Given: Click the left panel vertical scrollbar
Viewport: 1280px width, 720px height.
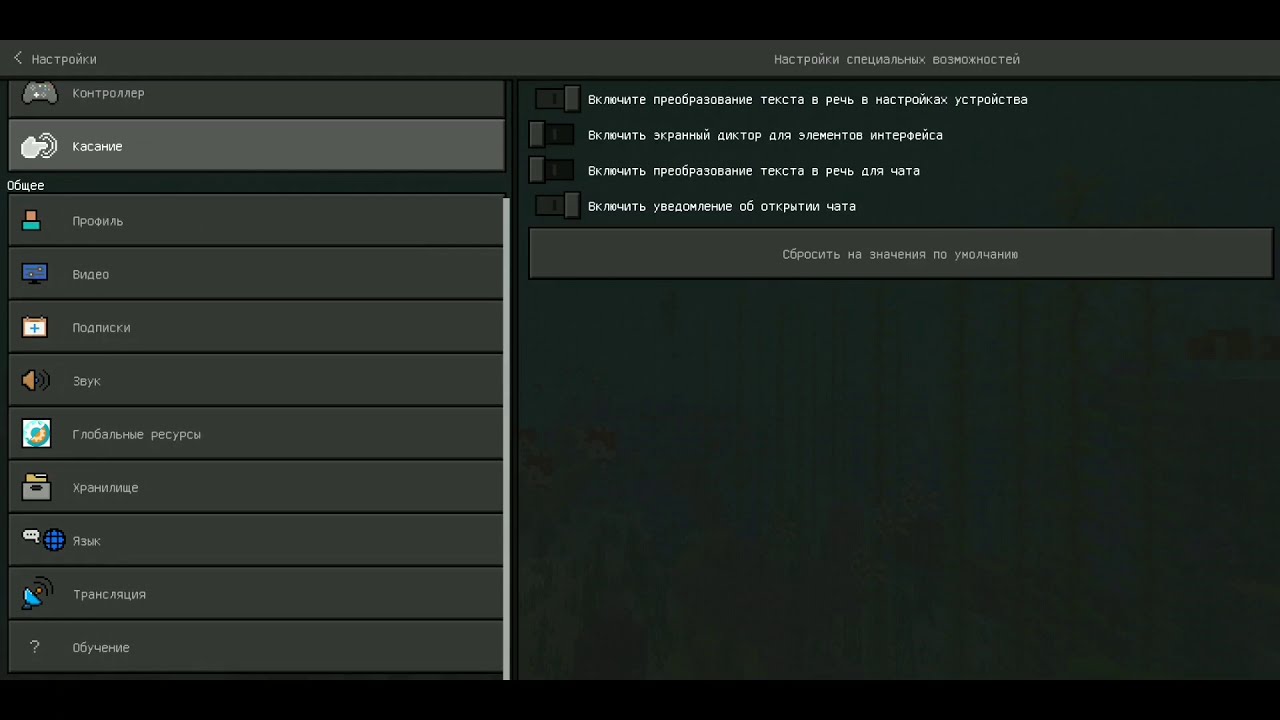Looking at the screenshot, I should pos(507,438).
